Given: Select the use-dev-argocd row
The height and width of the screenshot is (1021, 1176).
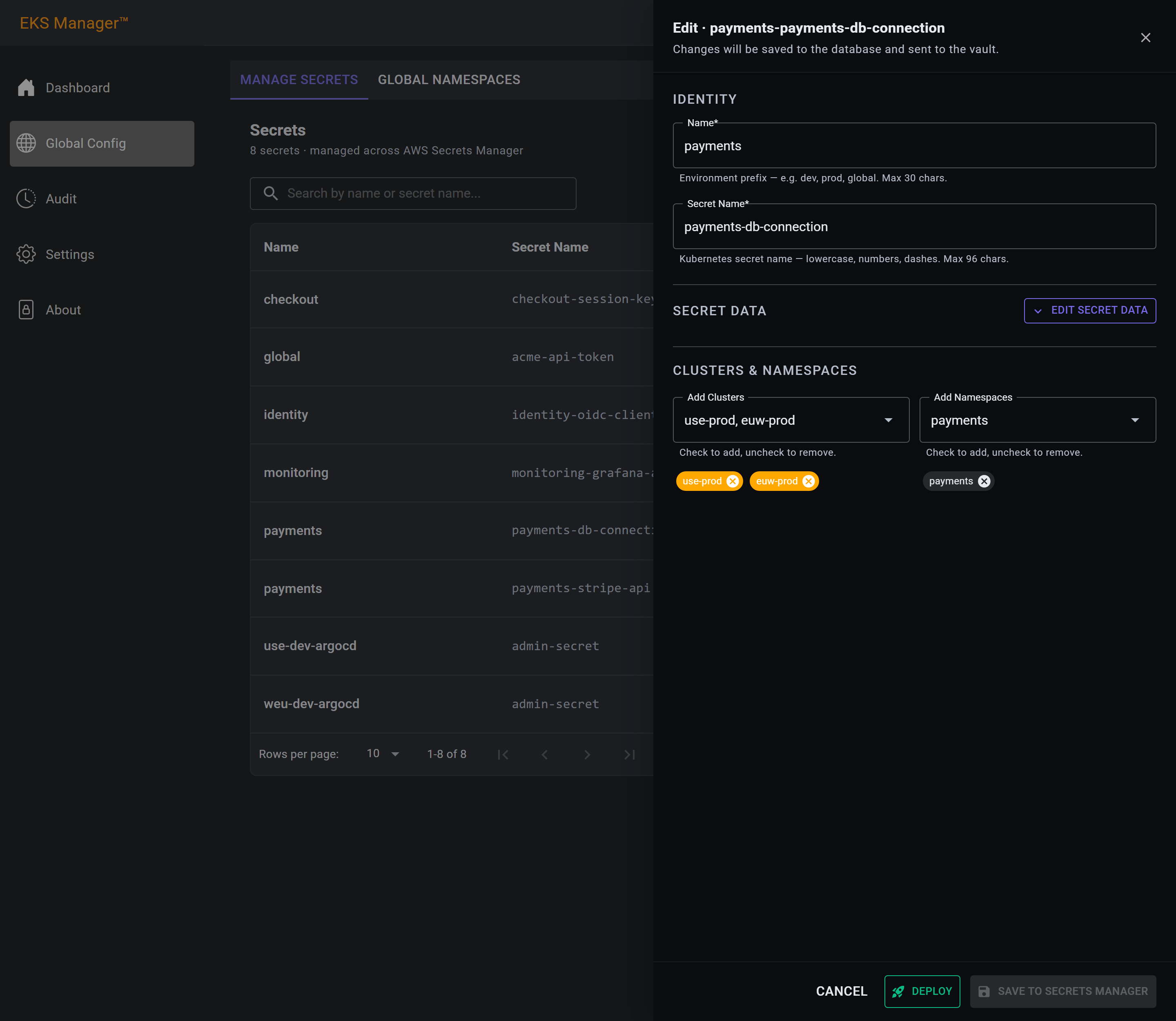Looking at the screenshot, I should (451, 646).
